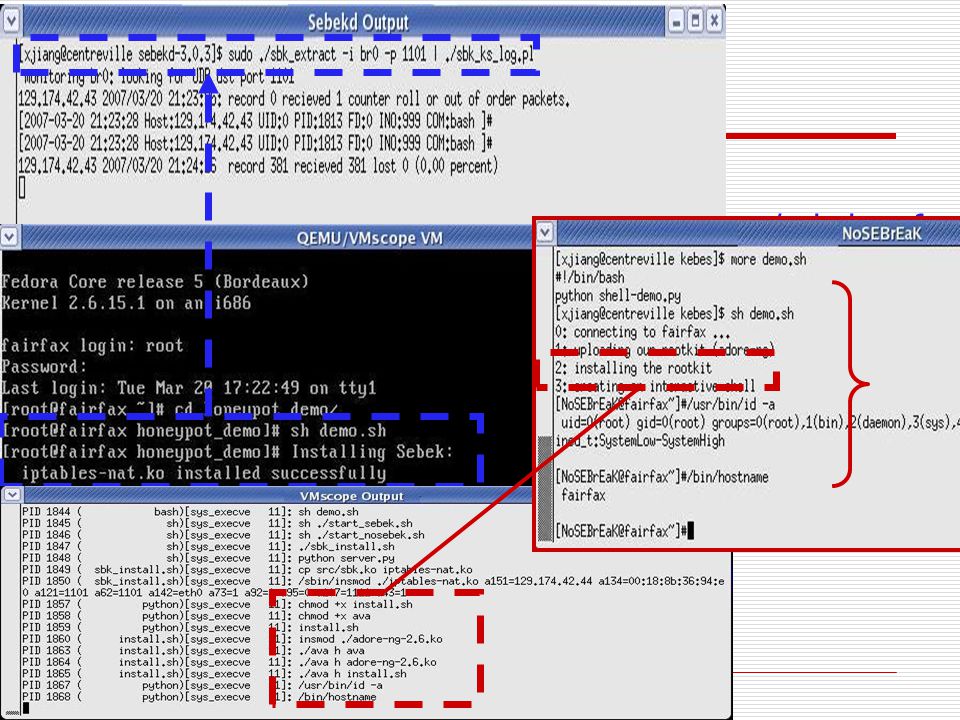The image size is (960, 720).
Task: Click the QEMU/VMscope VM title bar
Action: (x=369, y=238)
